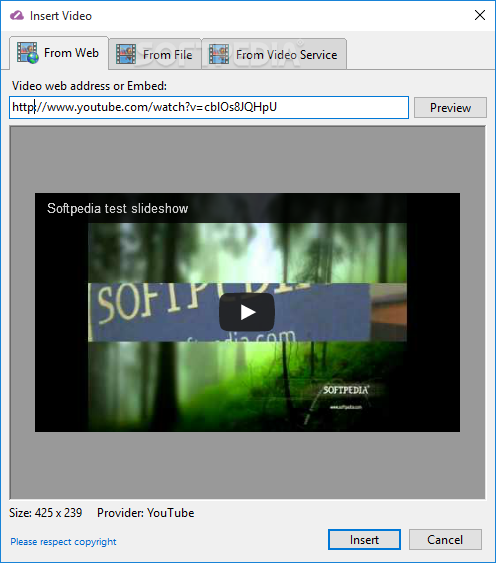Click the purple app icon in title bar

click(x=17, y=15)
